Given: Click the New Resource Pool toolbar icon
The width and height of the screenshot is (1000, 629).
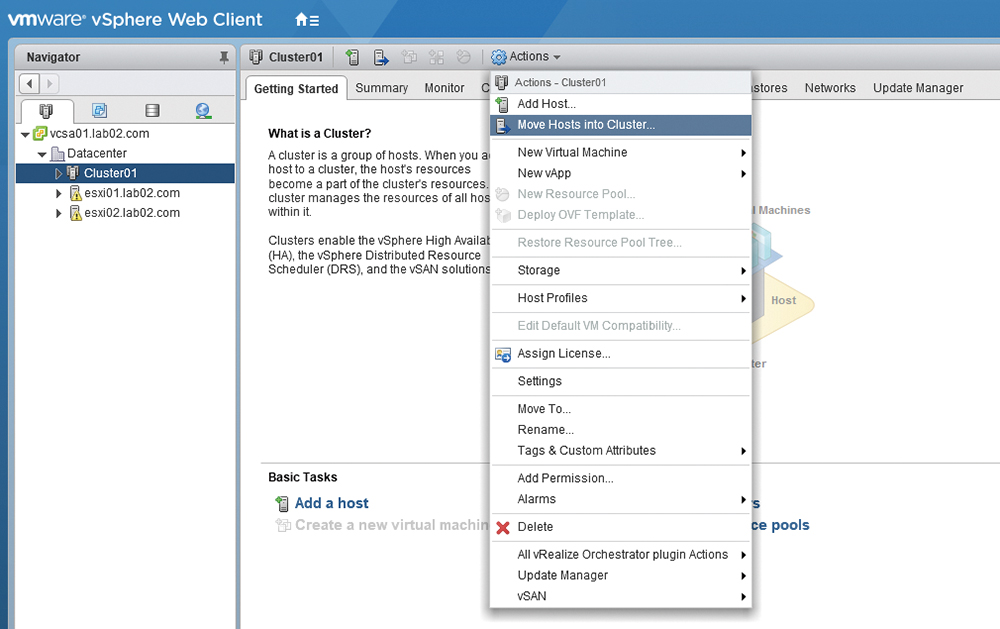Looking at the screenshot, I should (x=464, y=57).
